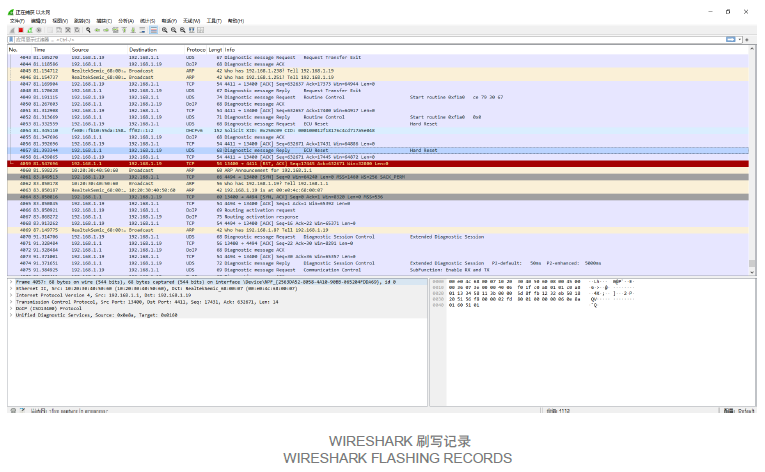The image size is (765, 472).
Task: Open expert information from the status bar icon
Action: pos(13,411)
